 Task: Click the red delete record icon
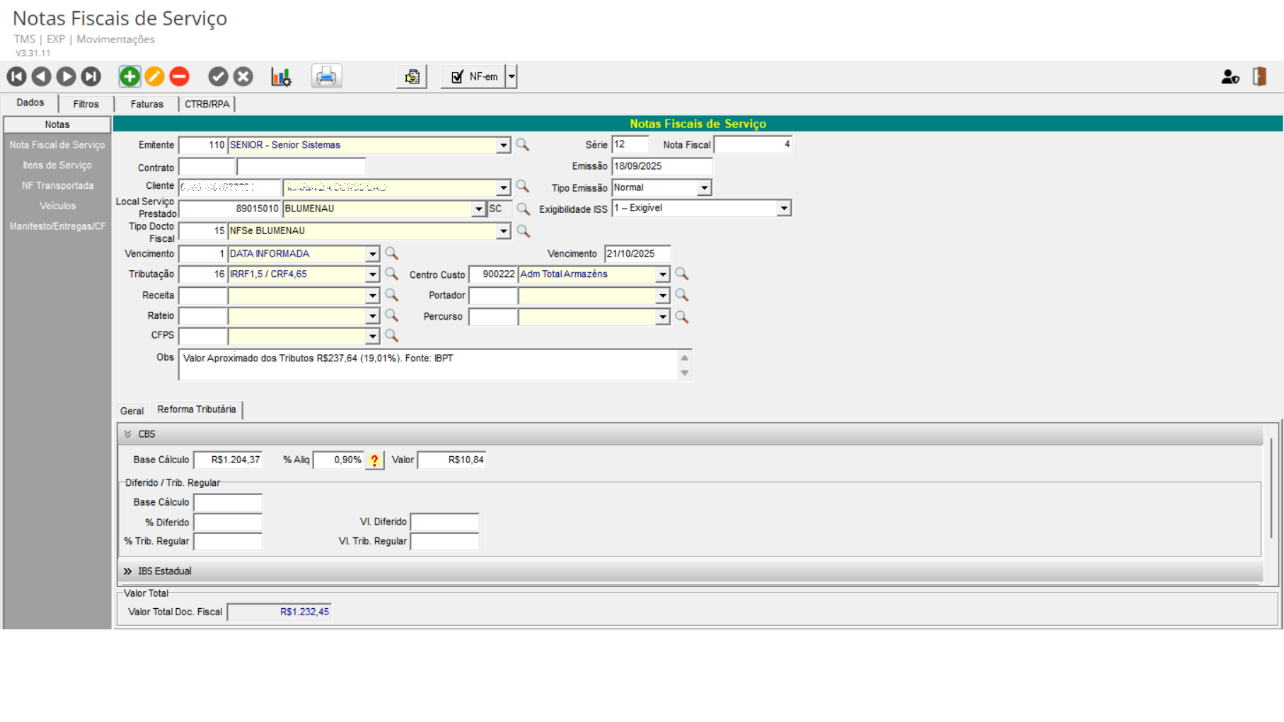point(179,77)
